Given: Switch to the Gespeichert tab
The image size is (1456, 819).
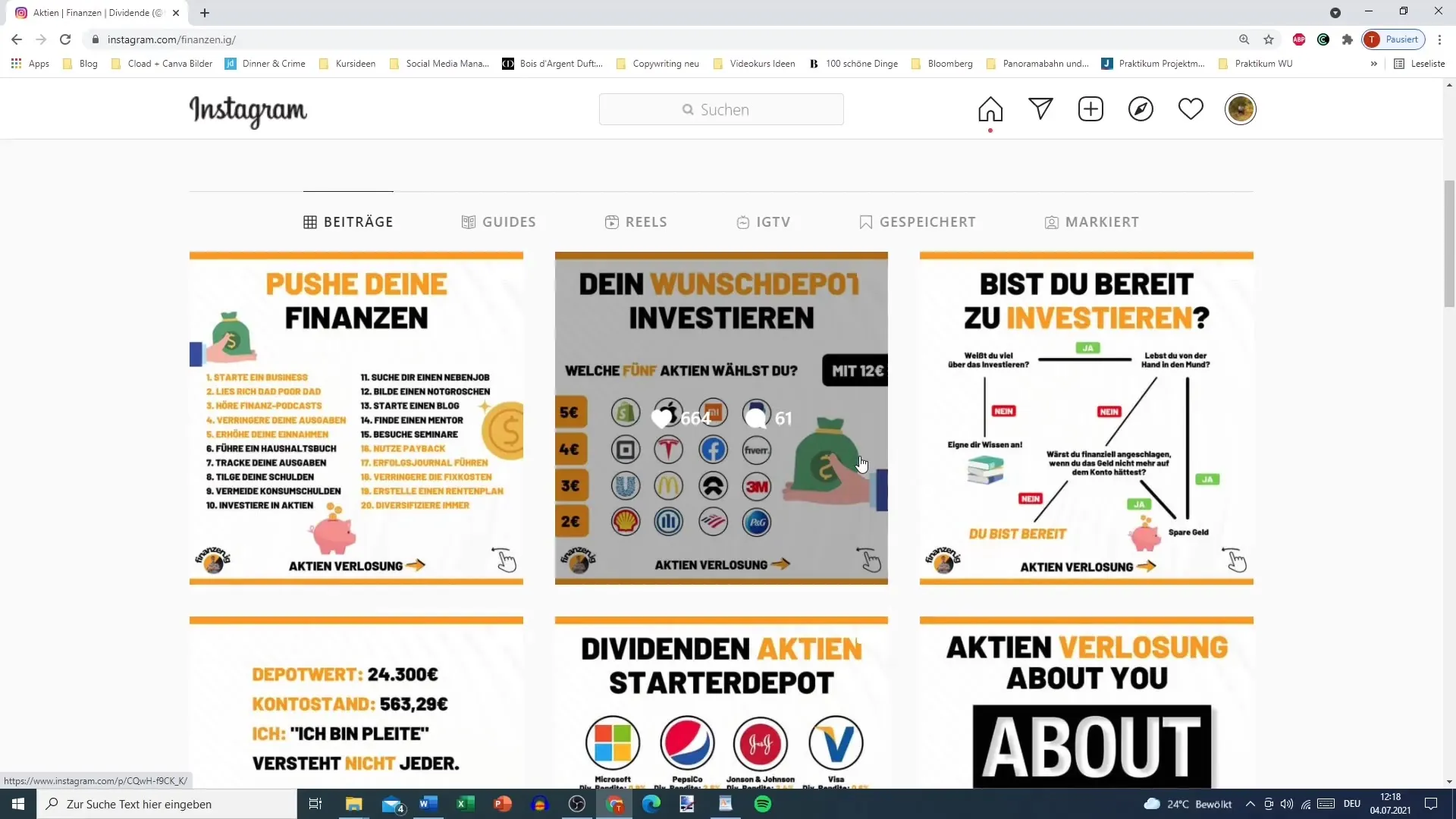Looking at the screenshot, I should pyautogui.click(x=918, y=222).
